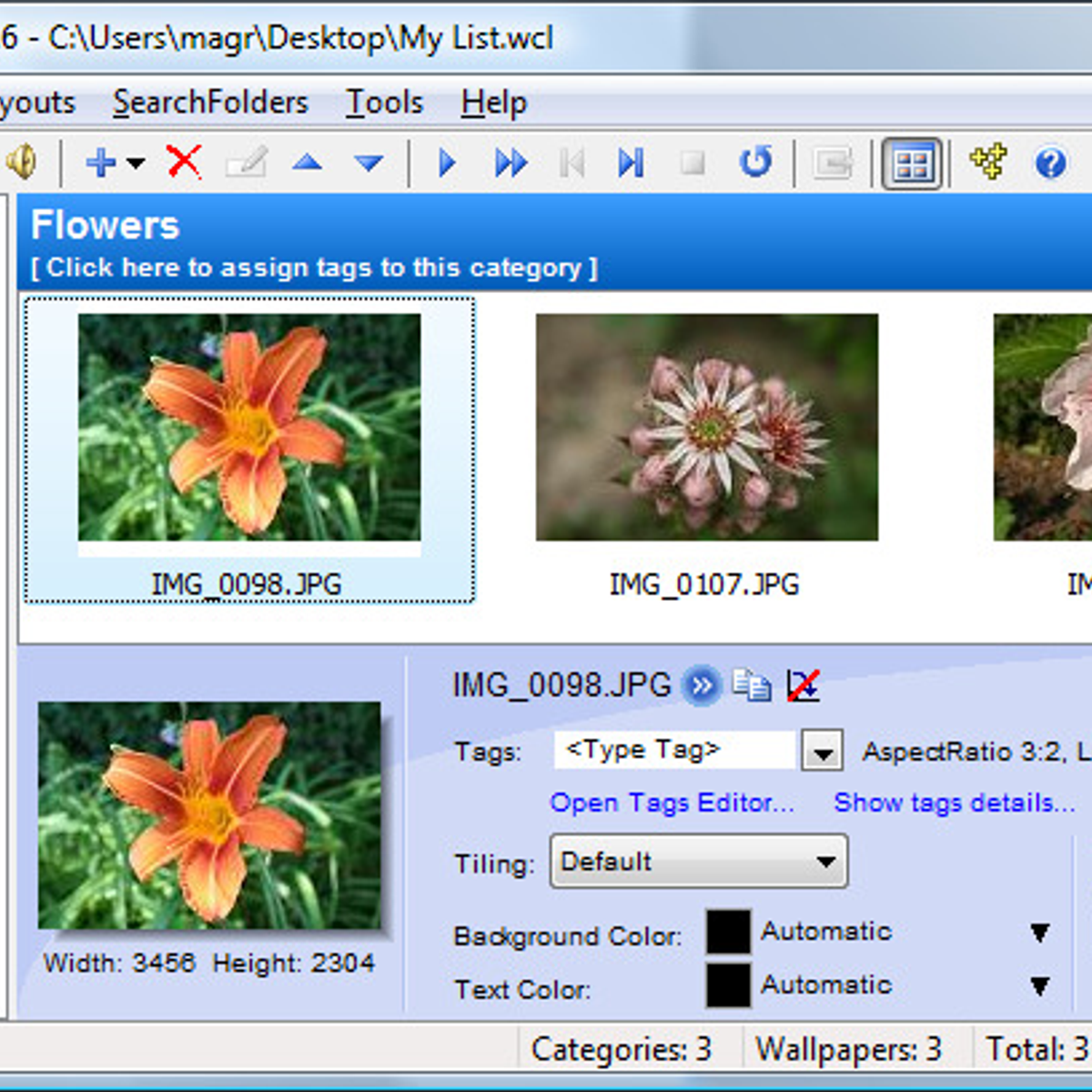This screenshot has width=1092, height=1092.
Task: Click the refresh rotation icon
Action: pos(756,162)
